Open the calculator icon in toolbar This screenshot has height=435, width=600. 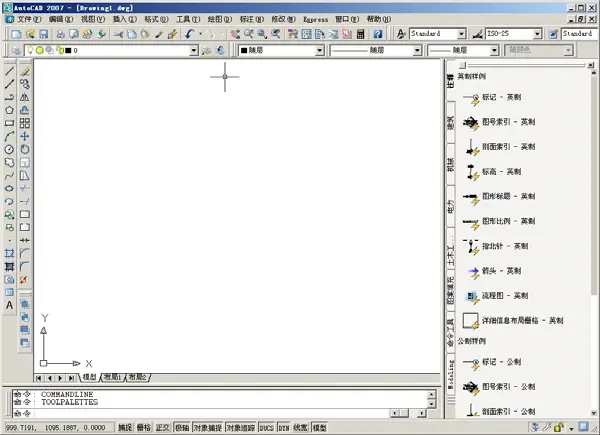pyautogui.click(x=360, y=34)
